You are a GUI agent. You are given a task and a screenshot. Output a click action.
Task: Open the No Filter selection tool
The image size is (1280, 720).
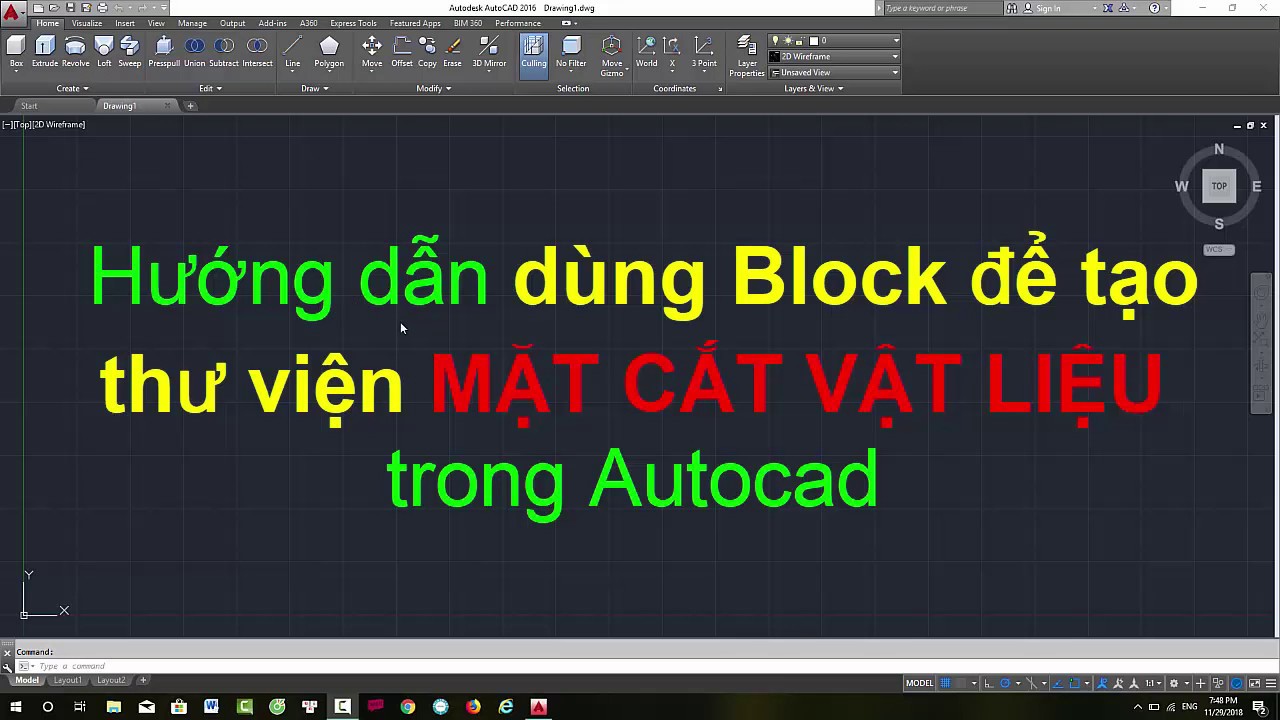pyautogui.click(x=571, y=51)
